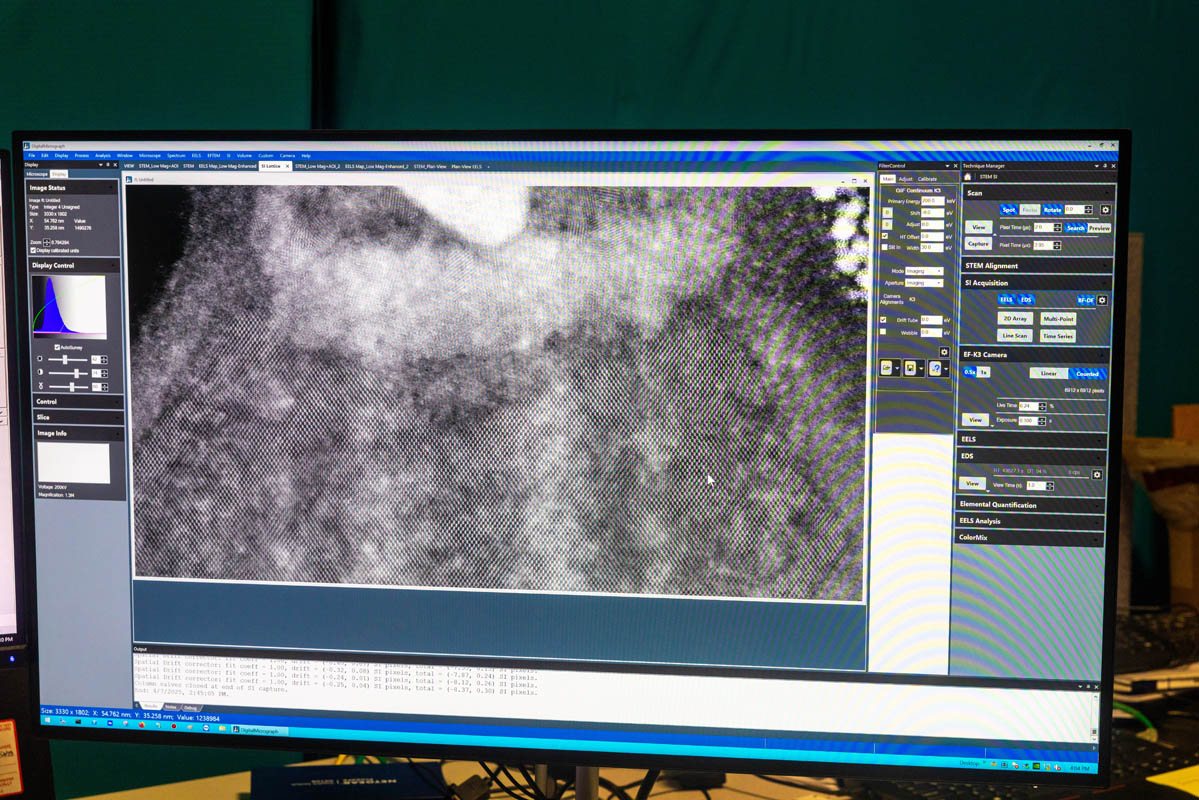Switch to the Calibrate tab in FilterControl
1199x800 pixels.
click(x=927, y=179)
